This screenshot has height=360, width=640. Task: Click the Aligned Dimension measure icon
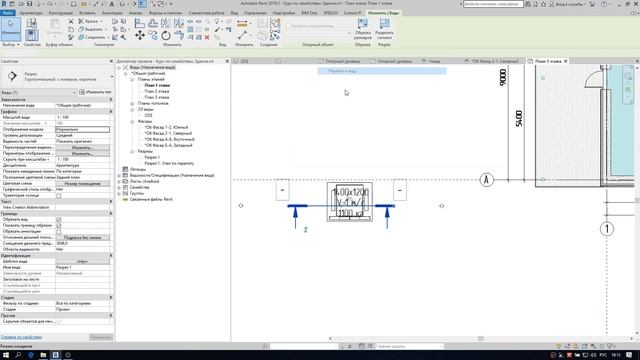click(242, 24)
